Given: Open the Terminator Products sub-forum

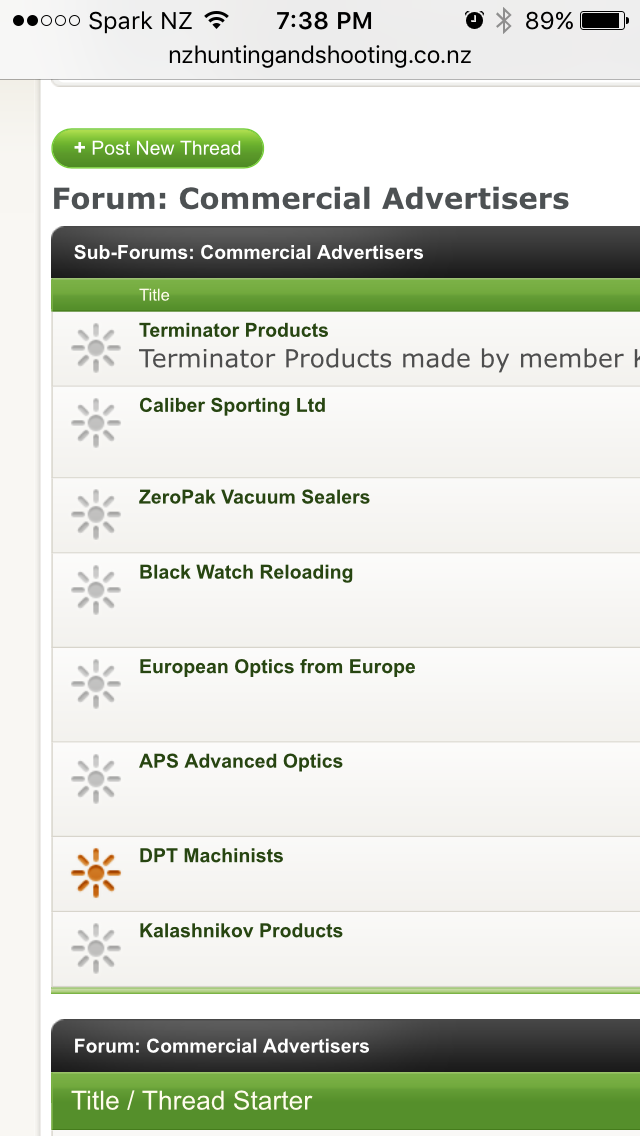Looking at the screenshot, I should [233, 330].
